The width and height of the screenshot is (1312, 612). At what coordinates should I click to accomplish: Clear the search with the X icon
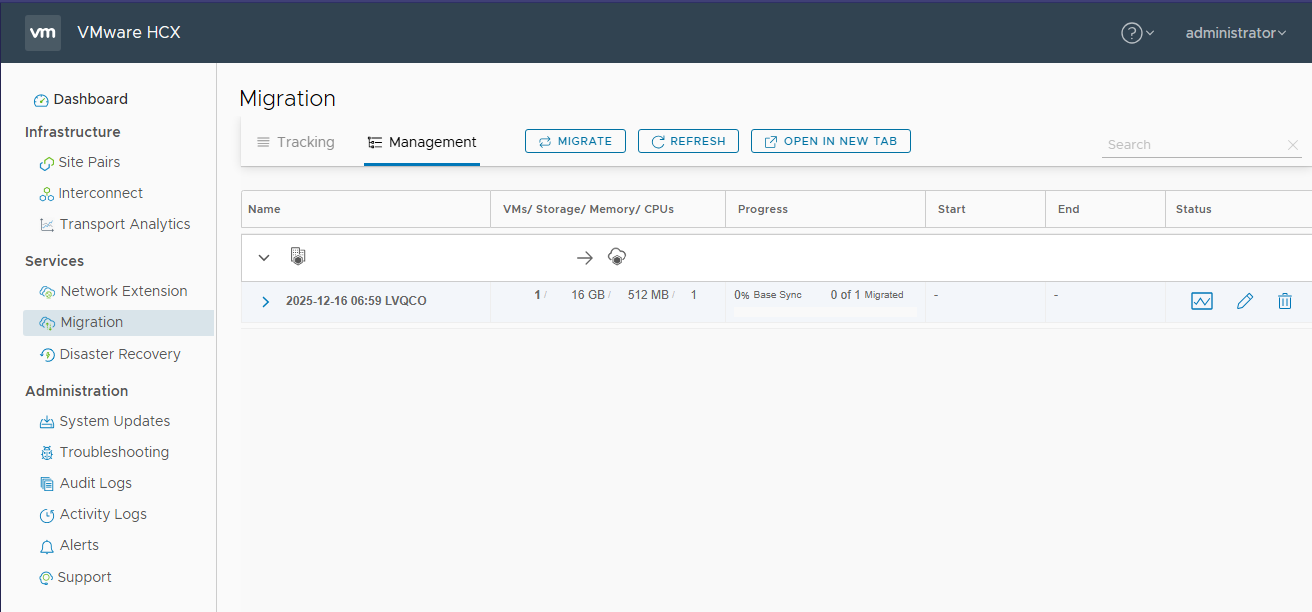tap(1293, 145)
